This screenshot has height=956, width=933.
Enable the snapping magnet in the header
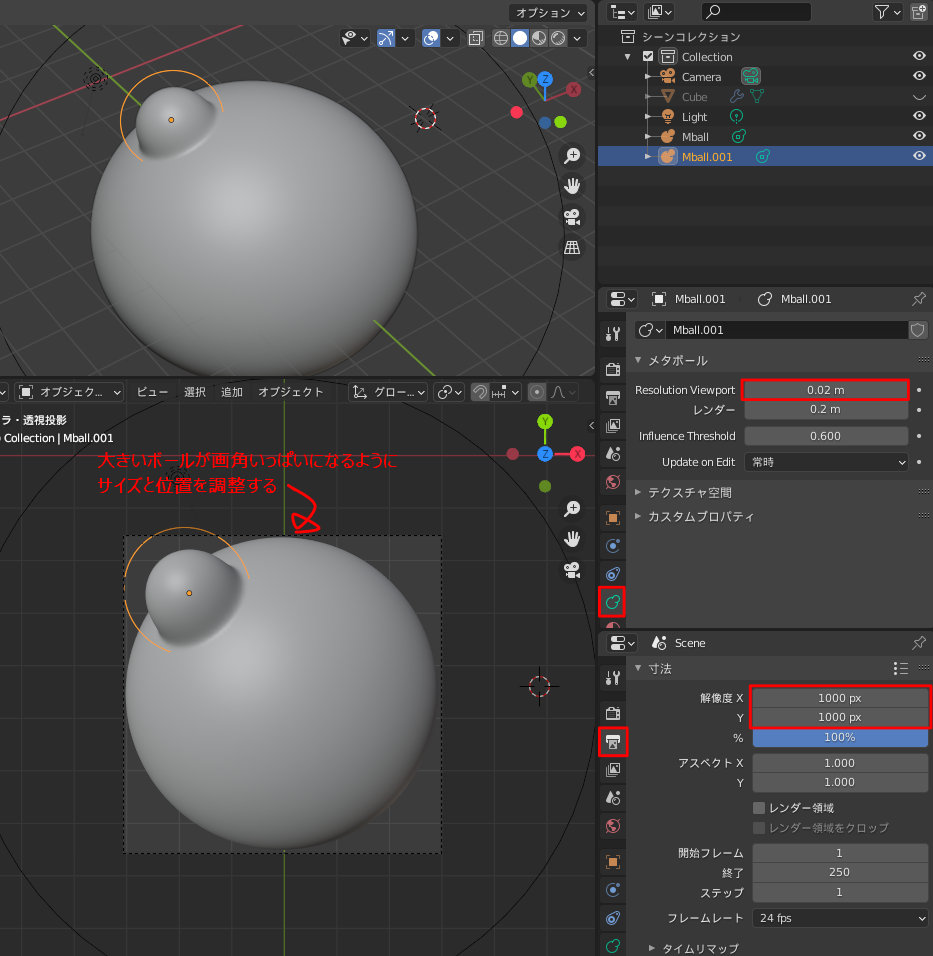point(478,391)
